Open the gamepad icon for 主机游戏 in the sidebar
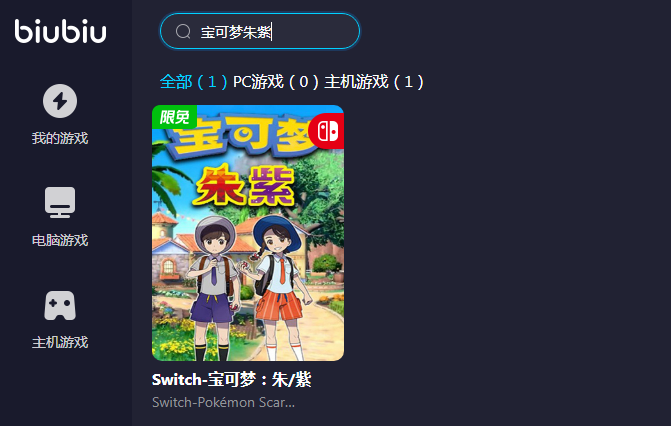The height and width of the screenshot is (426, 671). [60, 306]
